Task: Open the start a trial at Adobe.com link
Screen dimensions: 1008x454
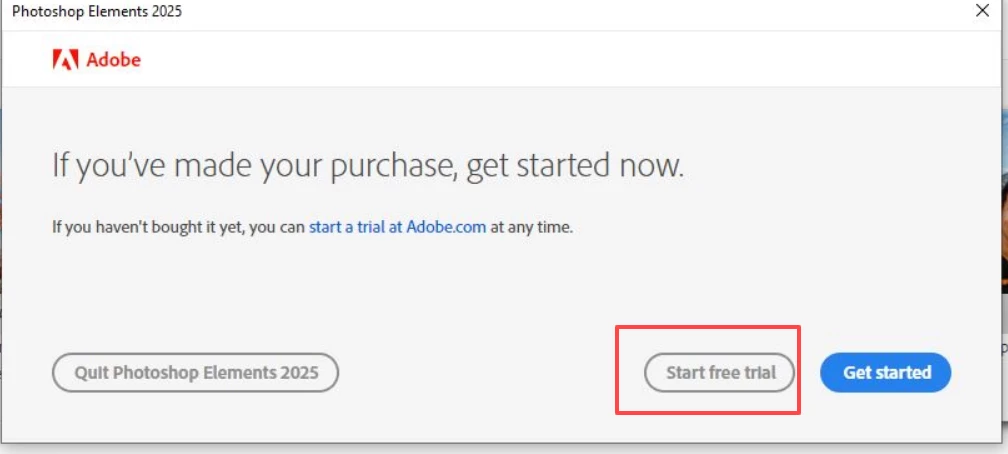Action: tap(397, 227)
